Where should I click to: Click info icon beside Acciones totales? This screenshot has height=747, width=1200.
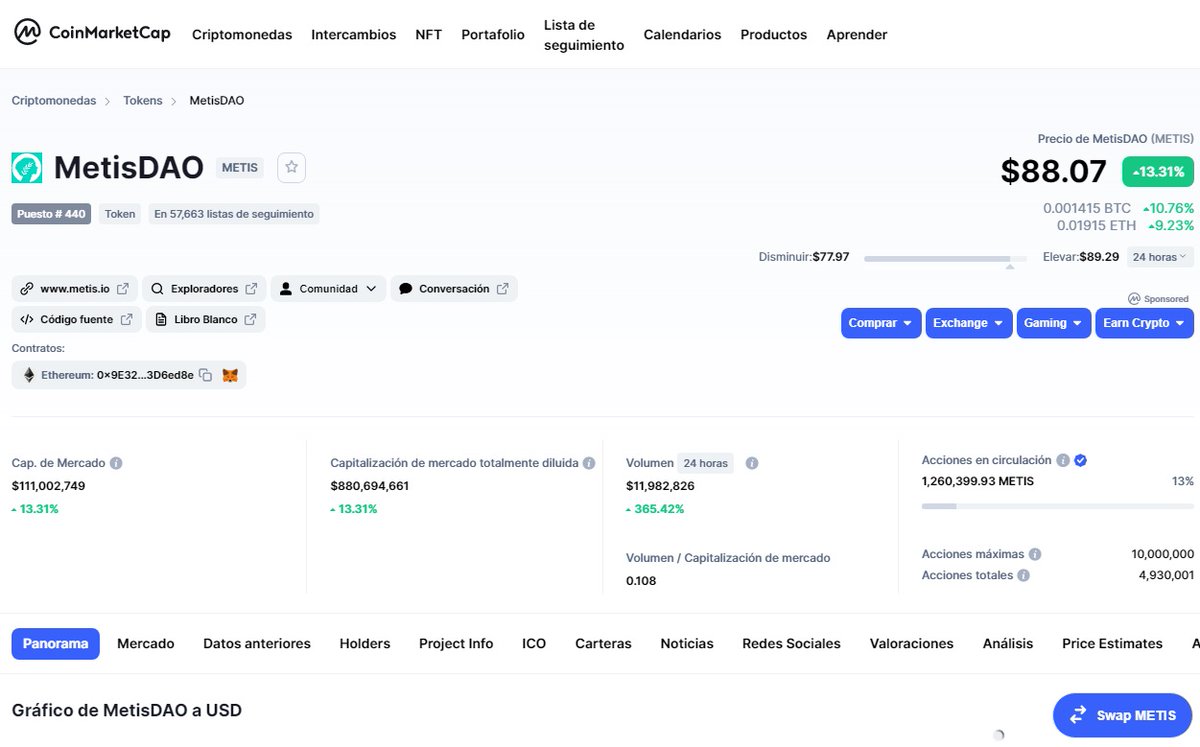click(1023, 575)
